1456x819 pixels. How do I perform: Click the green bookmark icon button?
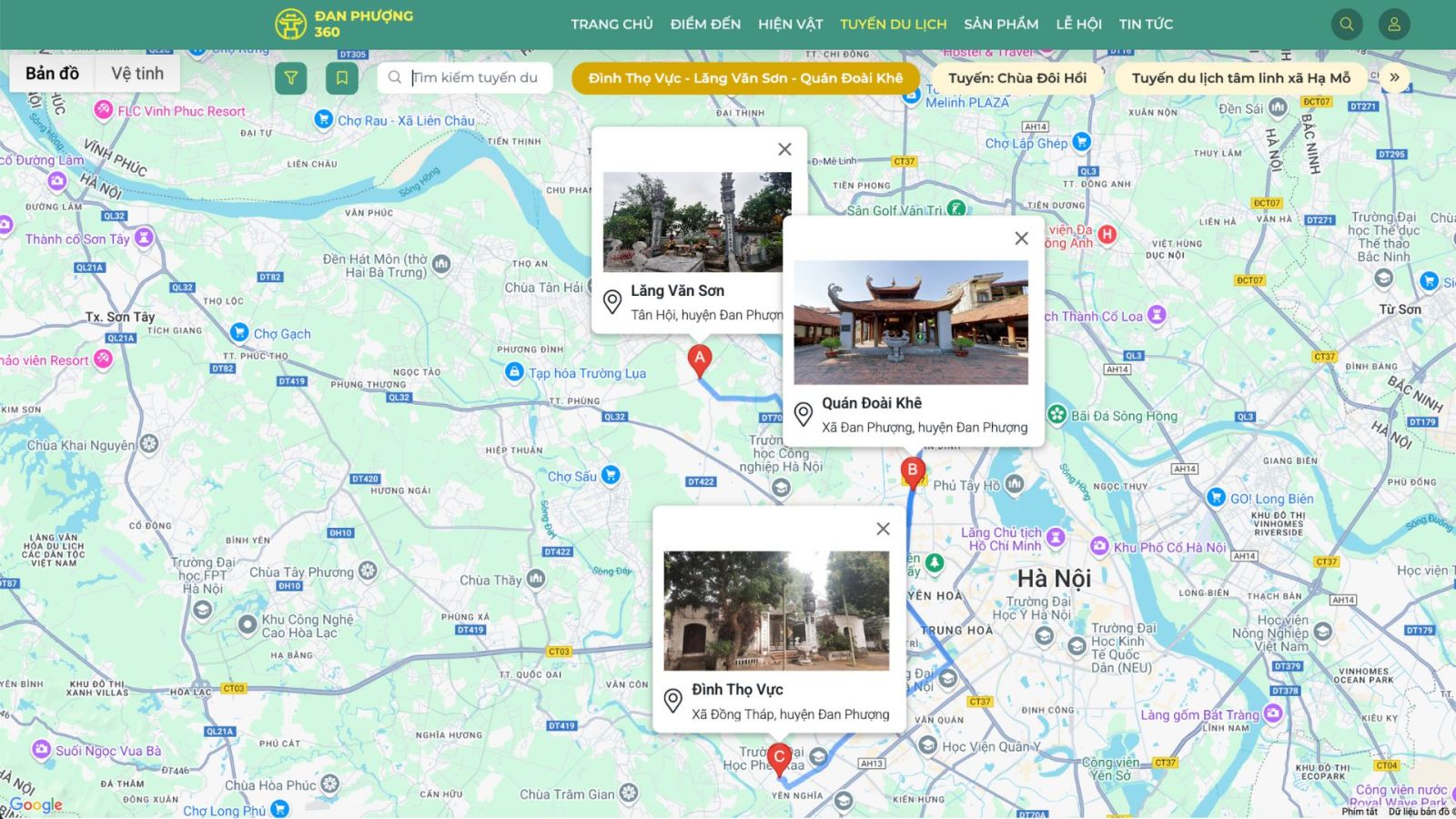coord(342,78)
